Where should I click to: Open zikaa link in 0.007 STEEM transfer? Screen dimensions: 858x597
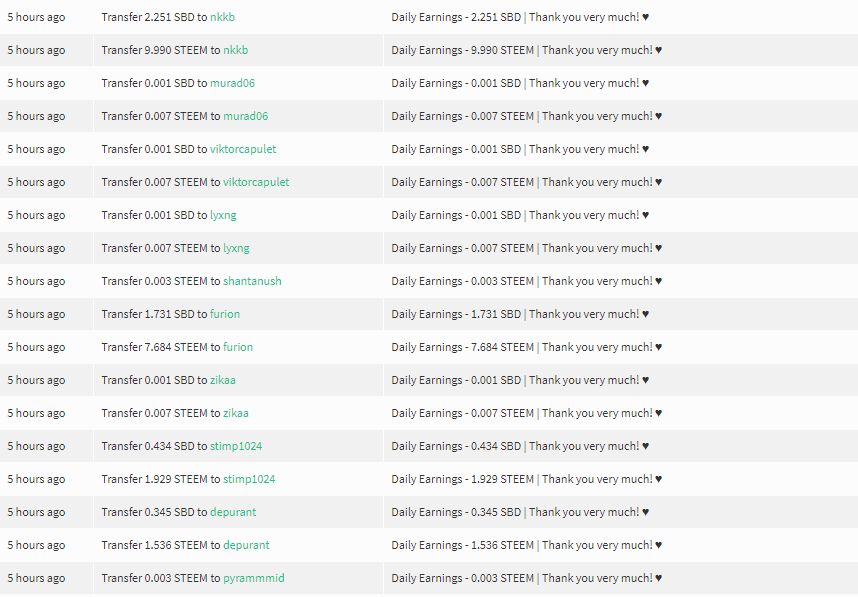coord(236,413)
